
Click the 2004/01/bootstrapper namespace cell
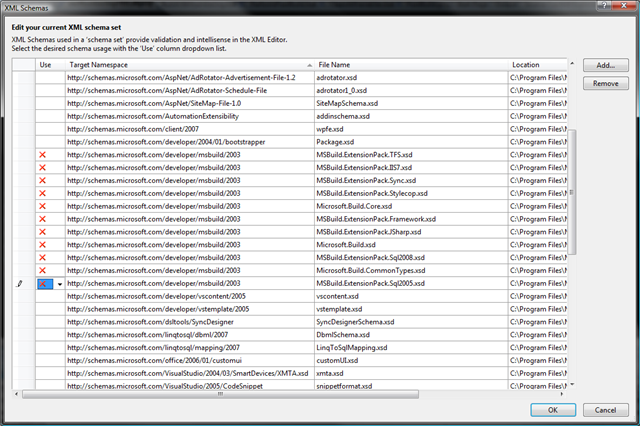tap(190, 142)
